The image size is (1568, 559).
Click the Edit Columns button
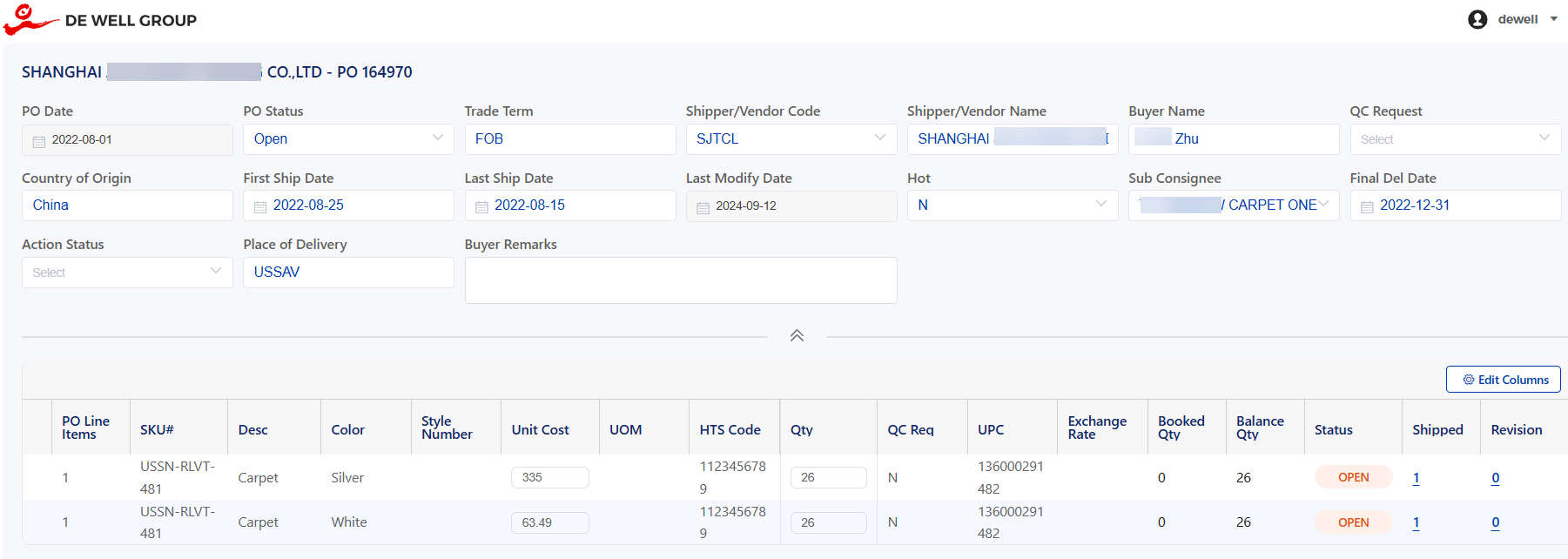pos(1503,380)
